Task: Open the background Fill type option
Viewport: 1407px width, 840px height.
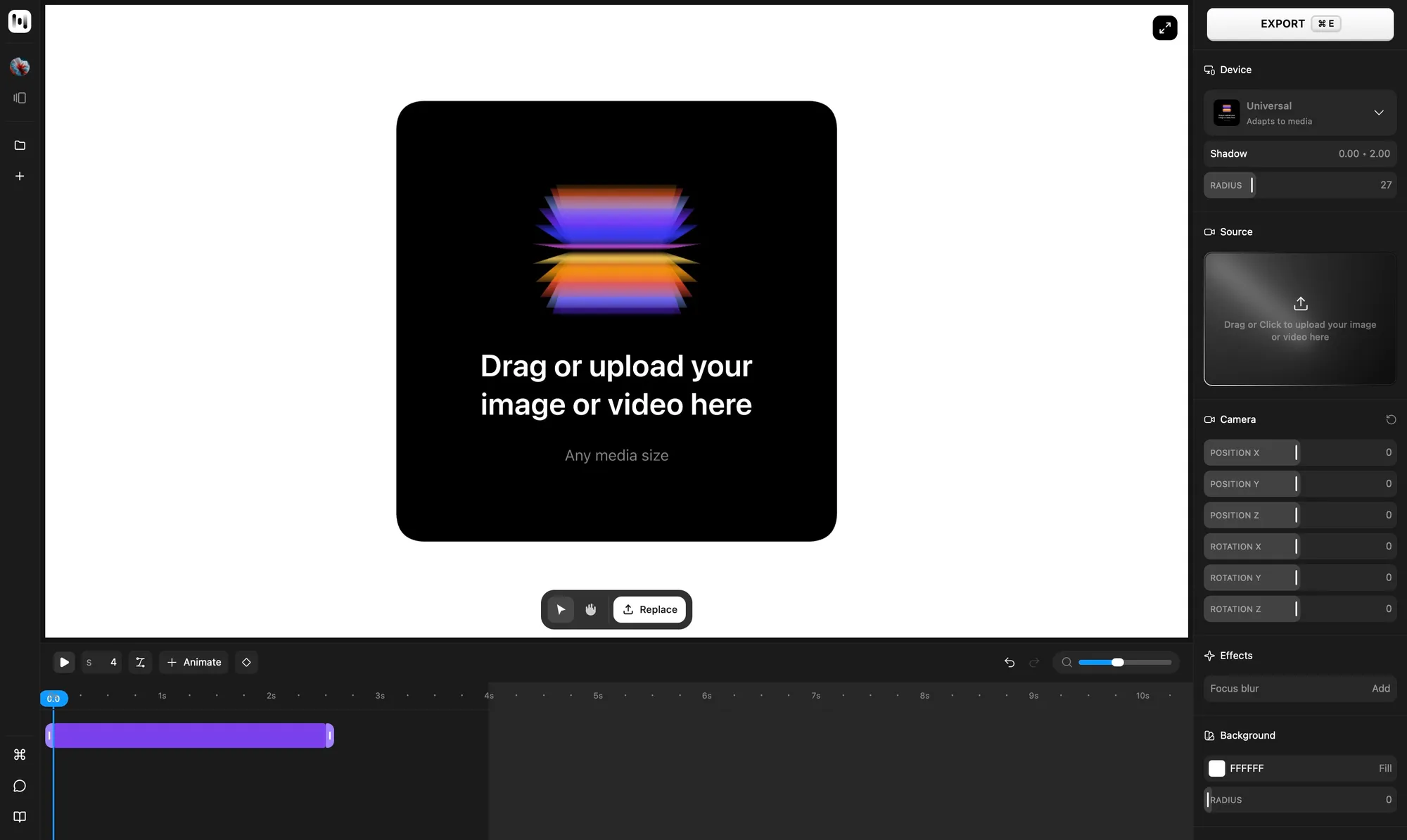Action: [1384, 768]
